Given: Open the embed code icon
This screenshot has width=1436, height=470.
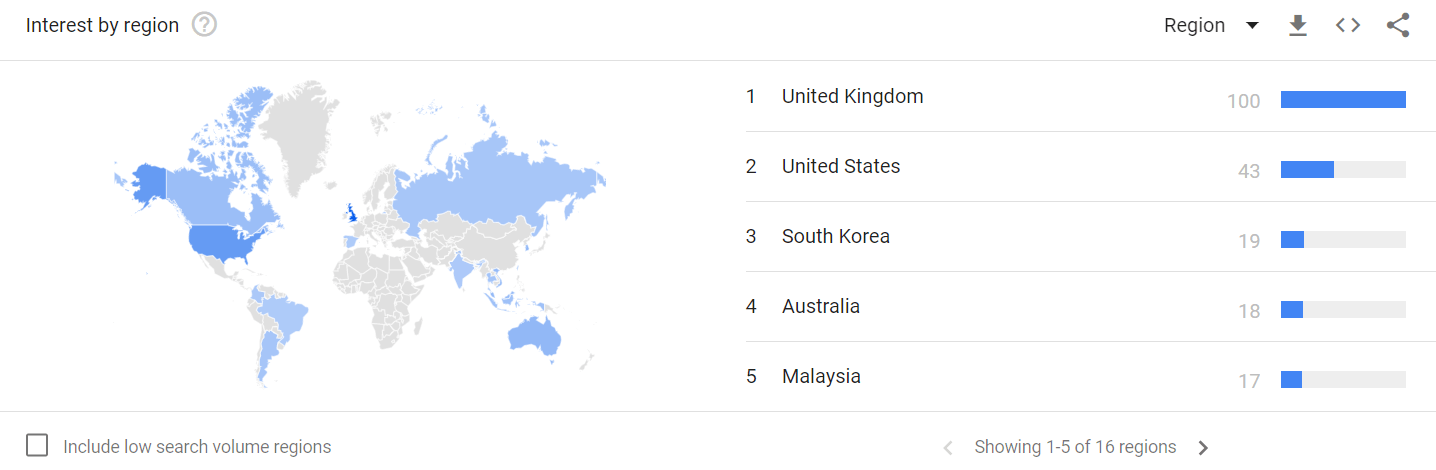Looking at the screenshot, I should pyautogui.click(x=1348, y=25).
